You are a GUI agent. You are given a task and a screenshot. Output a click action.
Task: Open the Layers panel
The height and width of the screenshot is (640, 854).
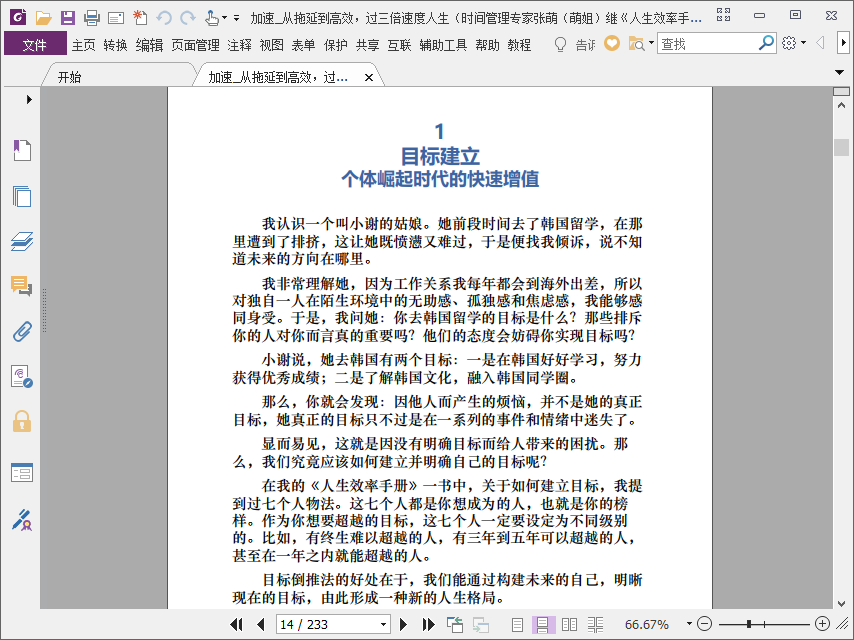pyautogui.click(x=22, y=241)
